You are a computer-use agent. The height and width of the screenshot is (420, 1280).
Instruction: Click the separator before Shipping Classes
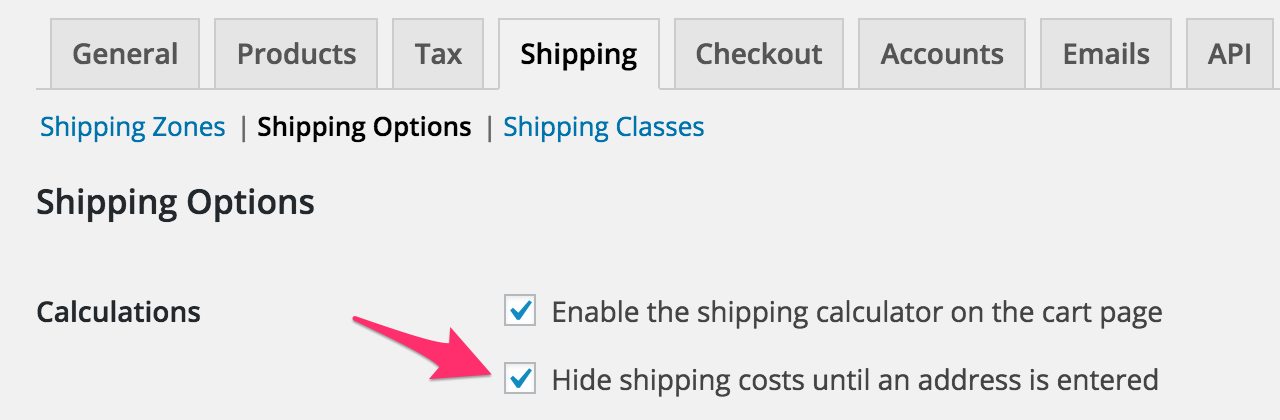click(489, 128)
